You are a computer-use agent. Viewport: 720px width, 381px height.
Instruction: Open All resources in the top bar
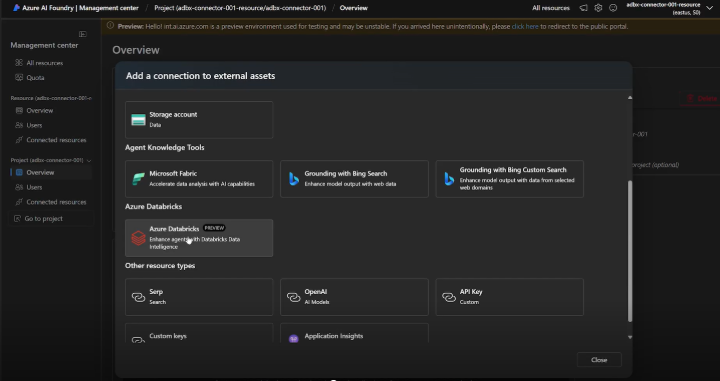pos(551,8)
